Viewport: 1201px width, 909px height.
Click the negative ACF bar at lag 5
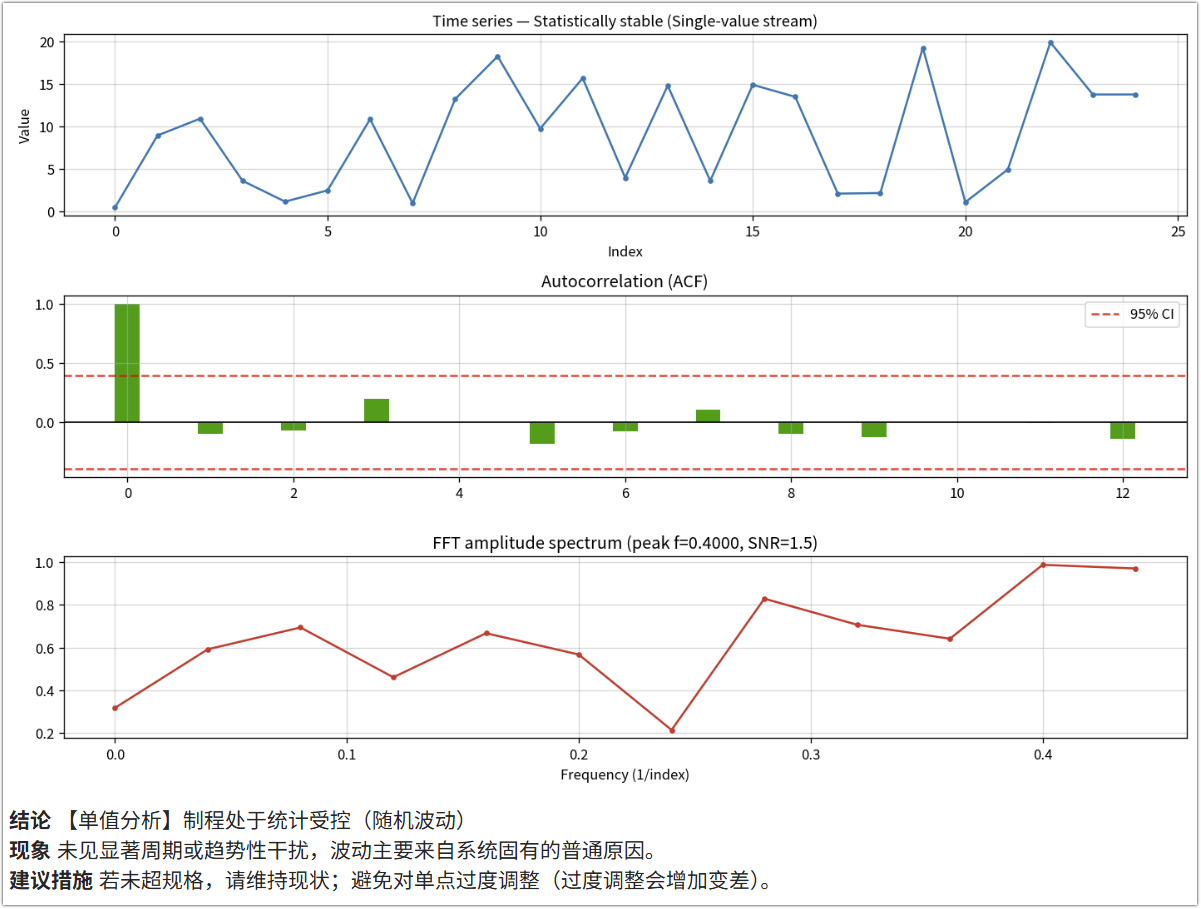click(x=542, y=433)
